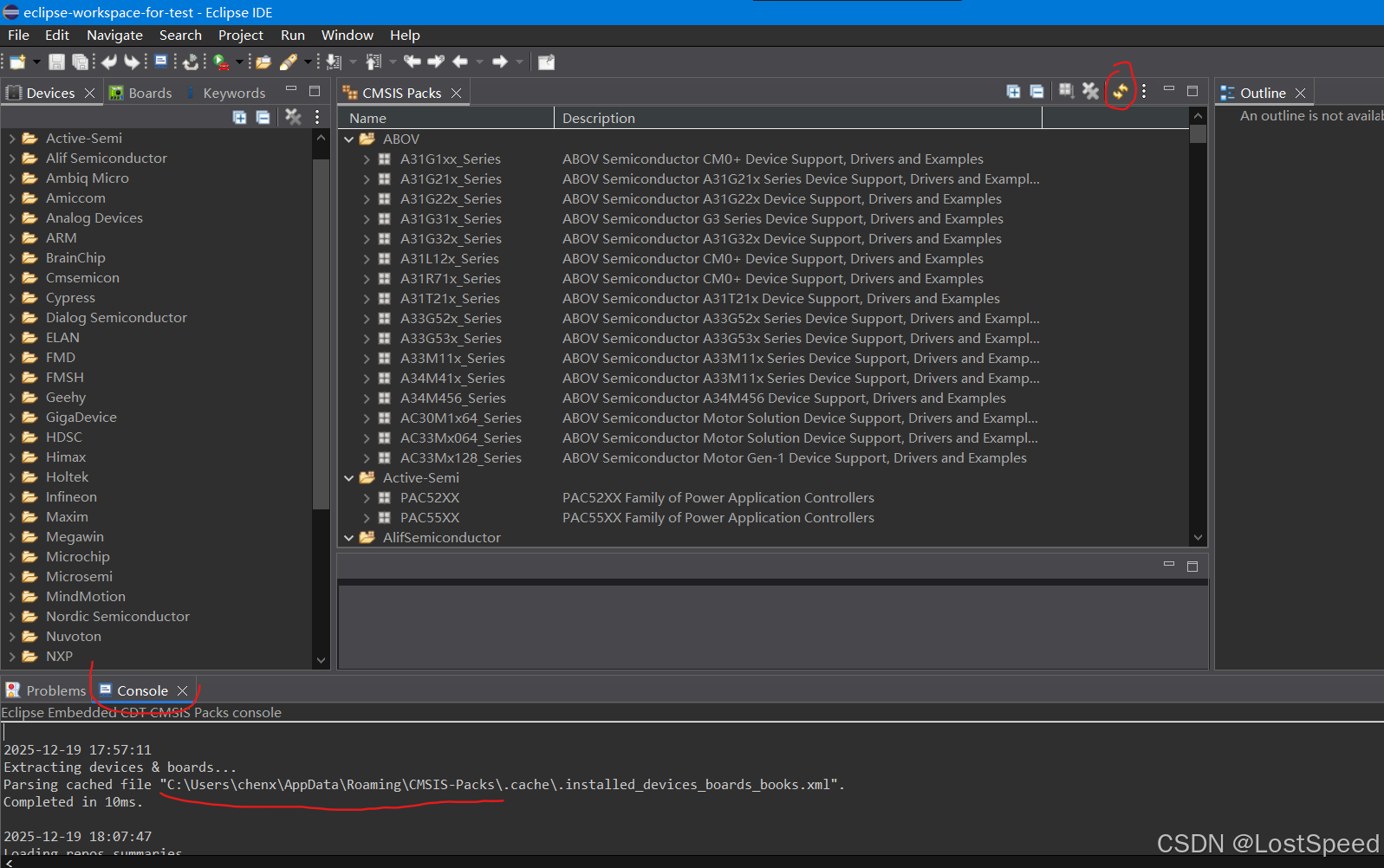Open the Search icon dropdown arrow

tap(307, 62)
